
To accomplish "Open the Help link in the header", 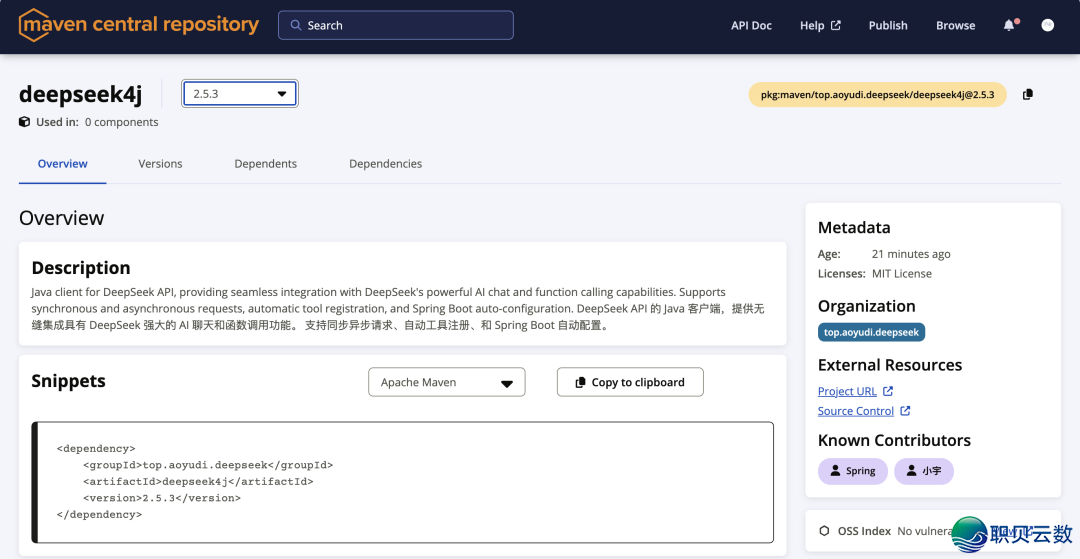I will click(812, 25).
